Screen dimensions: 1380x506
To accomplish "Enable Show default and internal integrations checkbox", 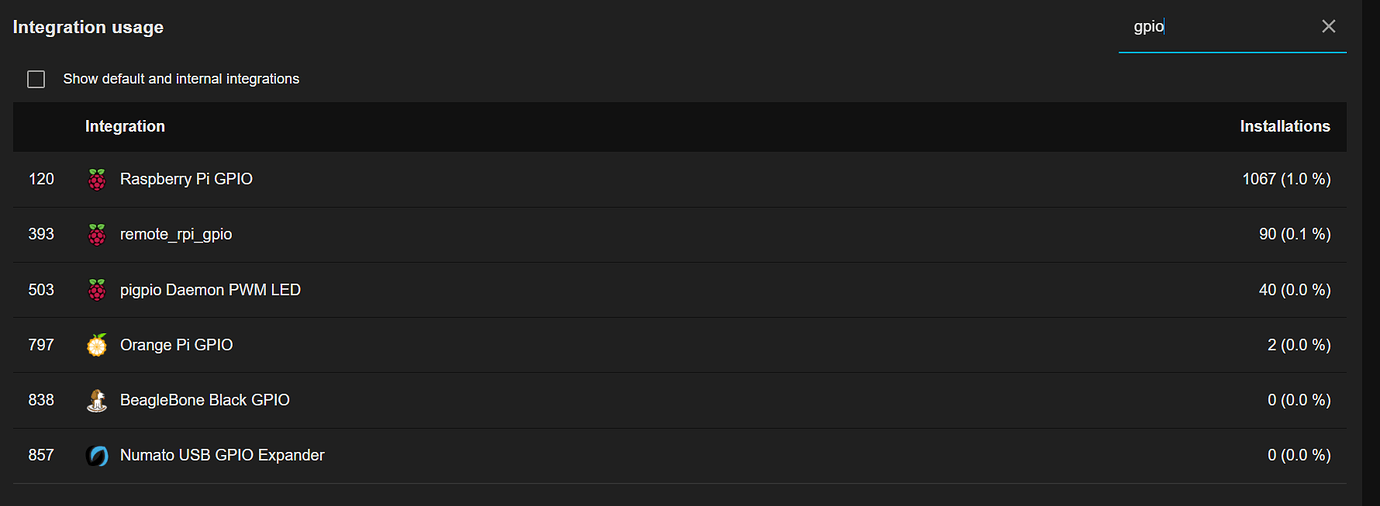I will pyautogui.click(x=36, y=79).
